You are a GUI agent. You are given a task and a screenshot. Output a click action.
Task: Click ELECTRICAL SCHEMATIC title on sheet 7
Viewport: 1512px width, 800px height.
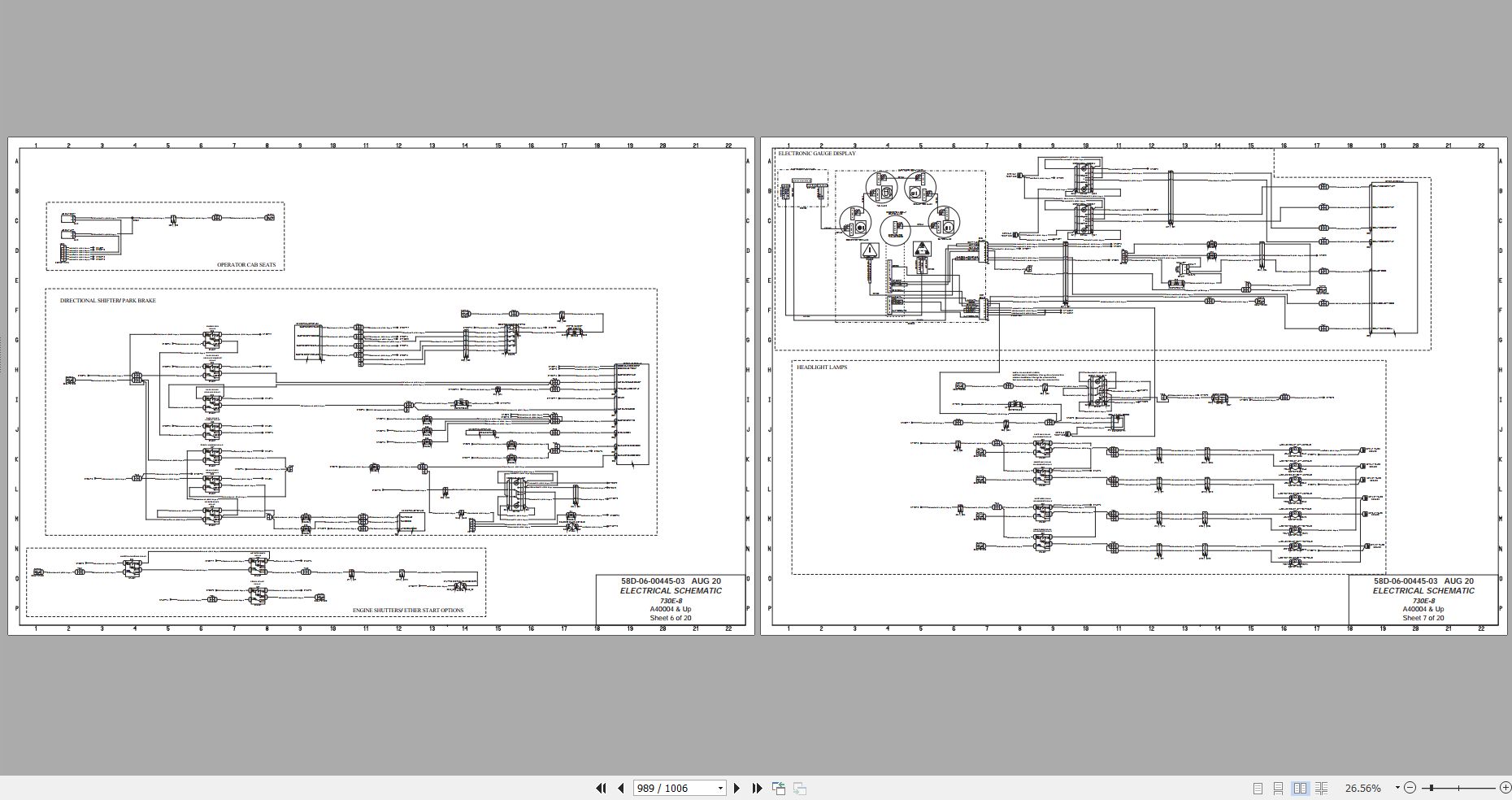pyautogui.click(x=1423, y=591)
